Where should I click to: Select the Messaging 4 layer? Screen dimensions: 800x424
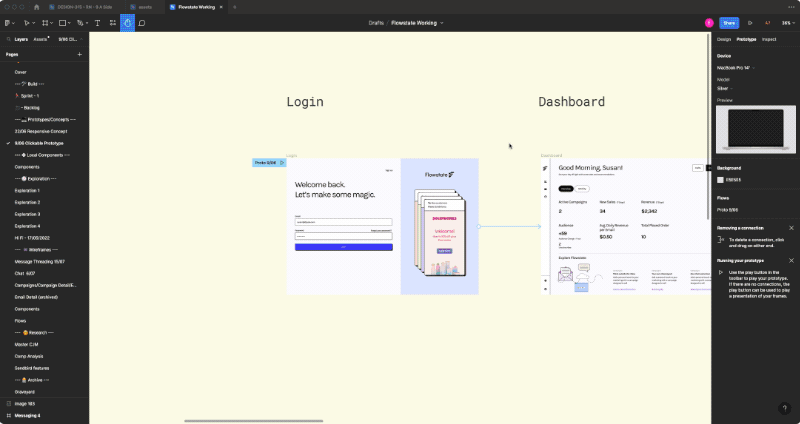27,415
